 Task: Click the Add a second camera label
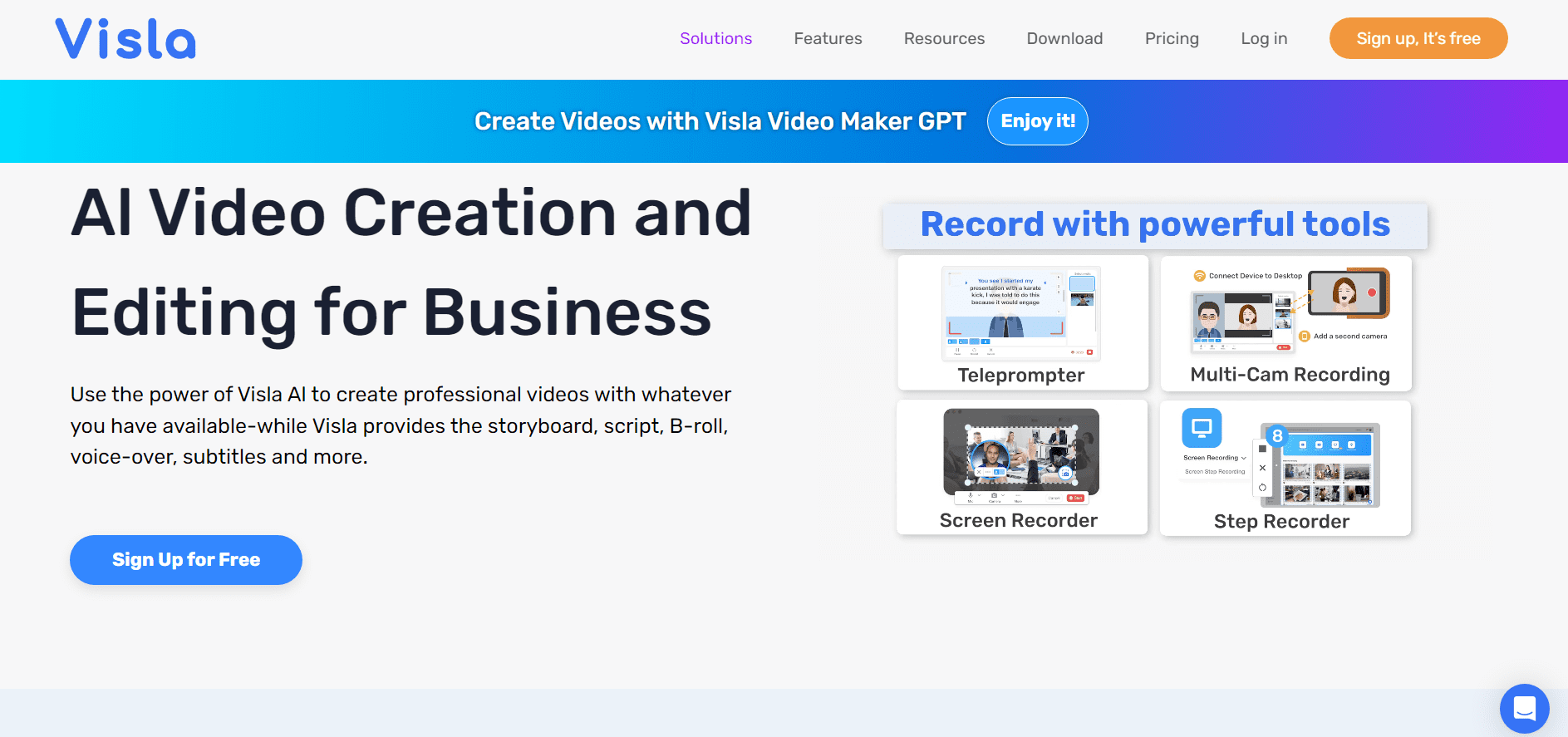click(1350, 337)
